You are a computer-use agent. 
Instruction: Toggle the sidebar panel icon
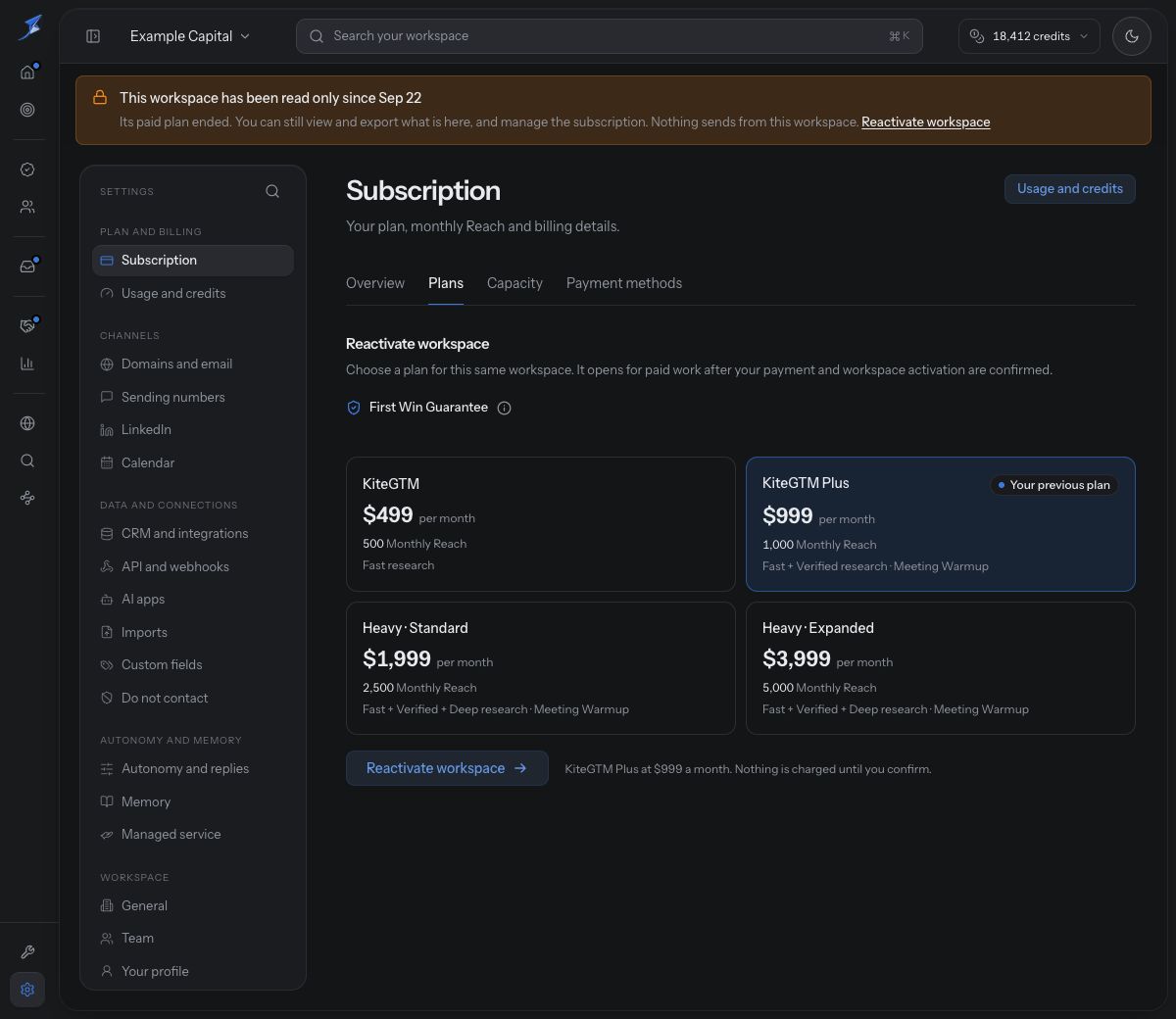coord(93,36)
